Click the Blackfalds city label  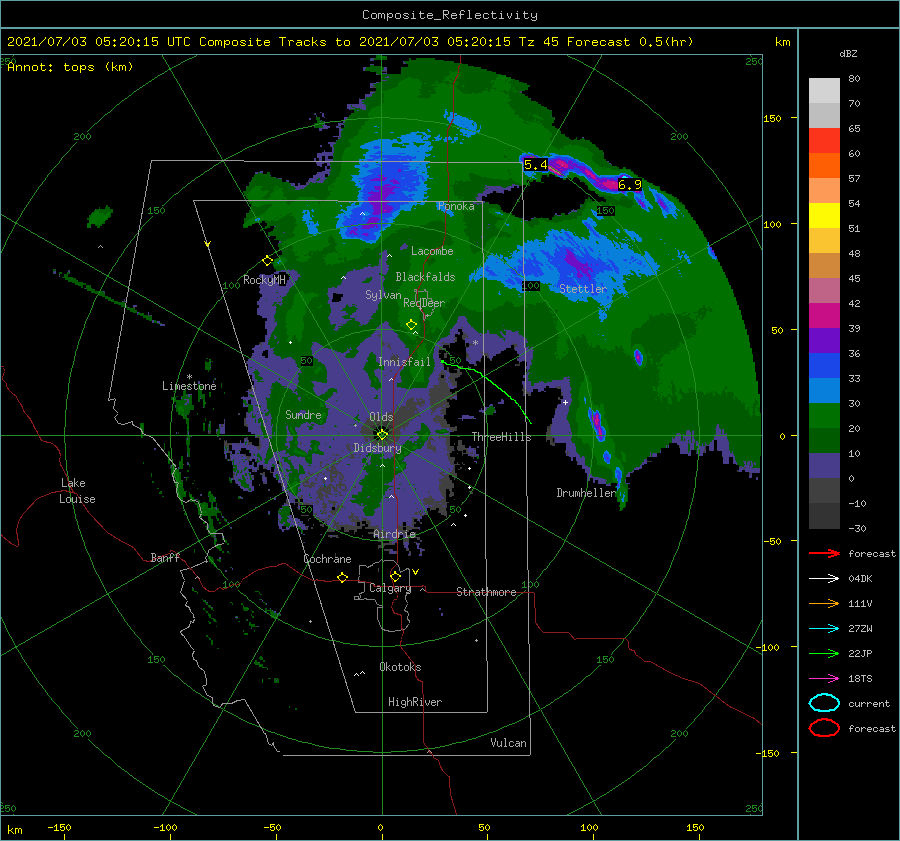tap(425, 277)
